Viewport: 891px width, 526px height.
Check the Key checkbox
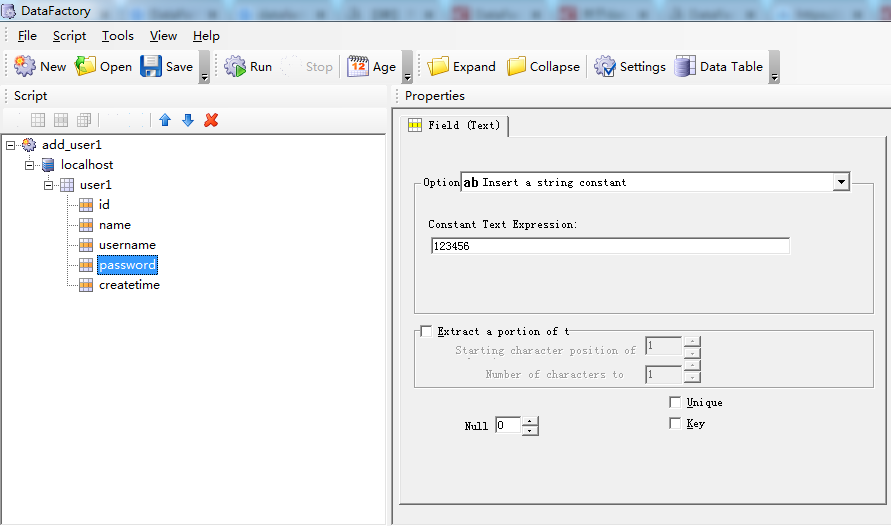click(675, 423)
